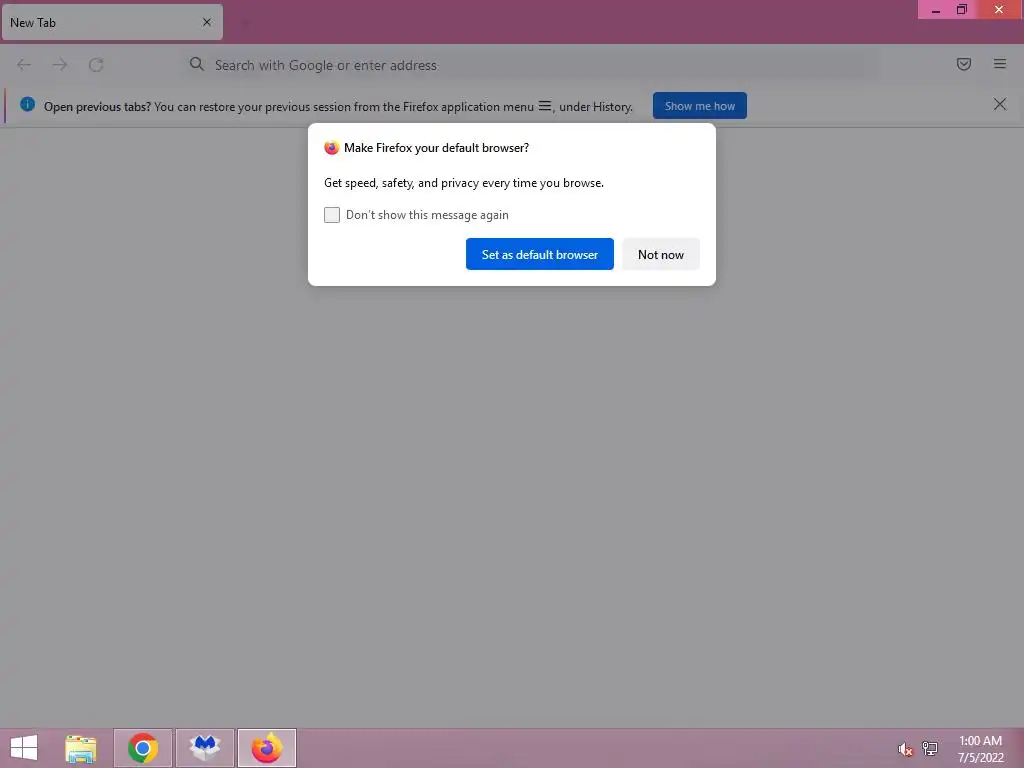Open the Malwarebytes taskbar app
This screenshot has height=768, width=1024.
point(205,748)
